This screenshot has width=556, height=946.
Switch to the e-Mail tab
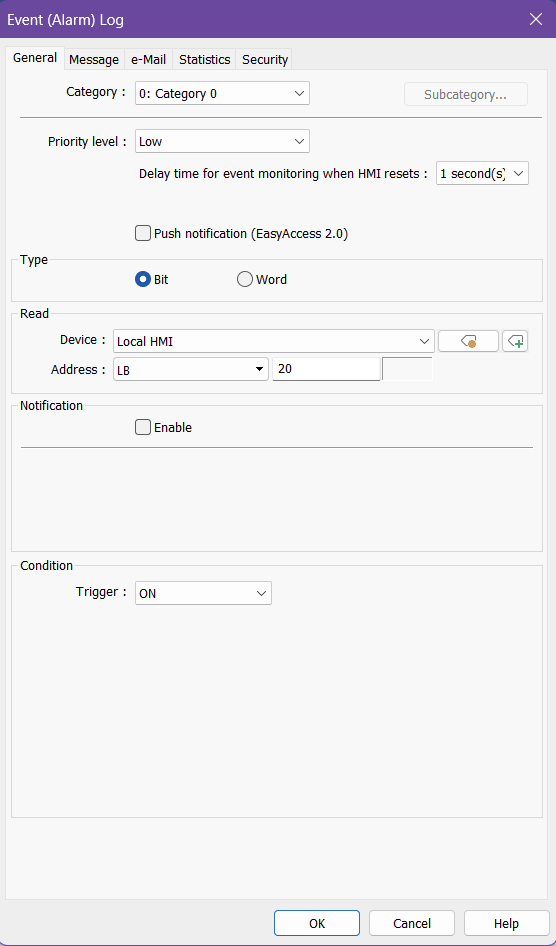(x=148, y=60)
